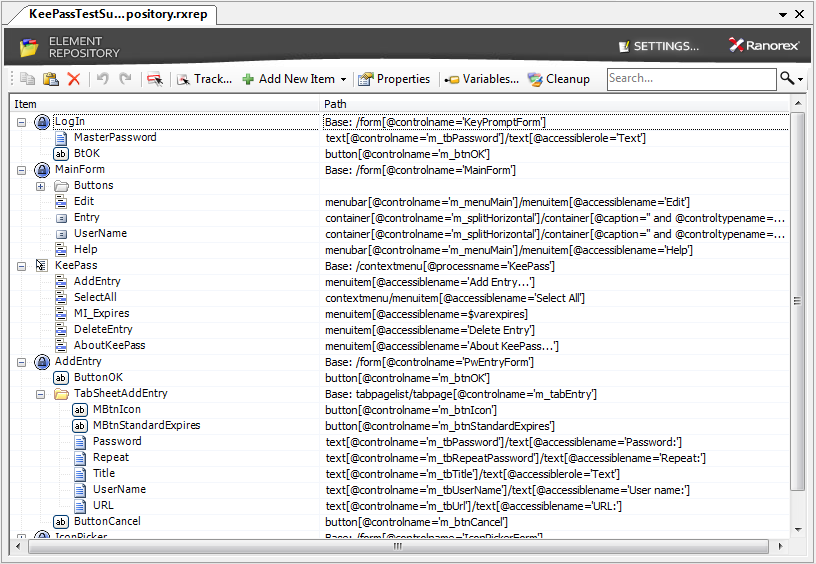This screenshot has width=816, height=564.
Task: Open the Add New Item dropdown arrow
Action: pyautogui.click(x=343, y=80)
